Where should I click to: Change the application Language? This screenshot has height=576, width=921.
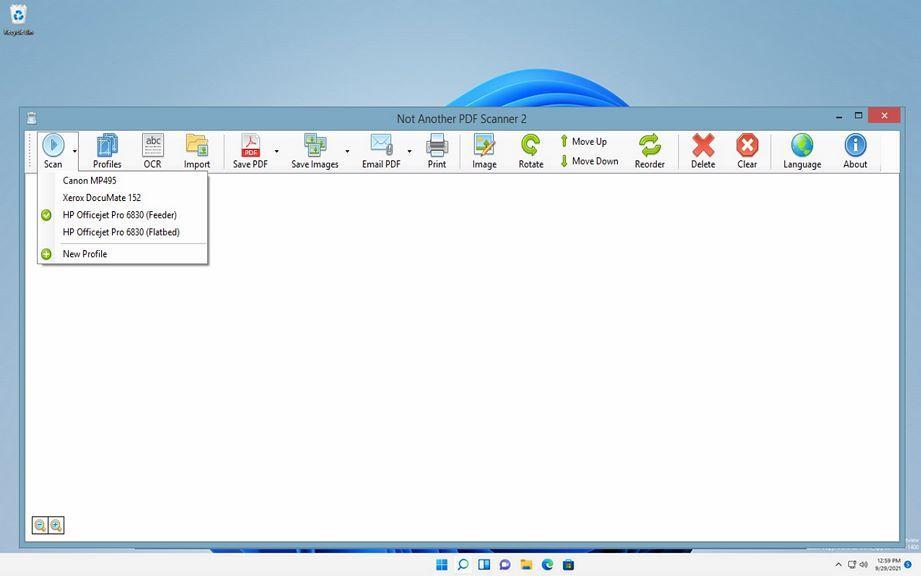[x=802, y=150]
